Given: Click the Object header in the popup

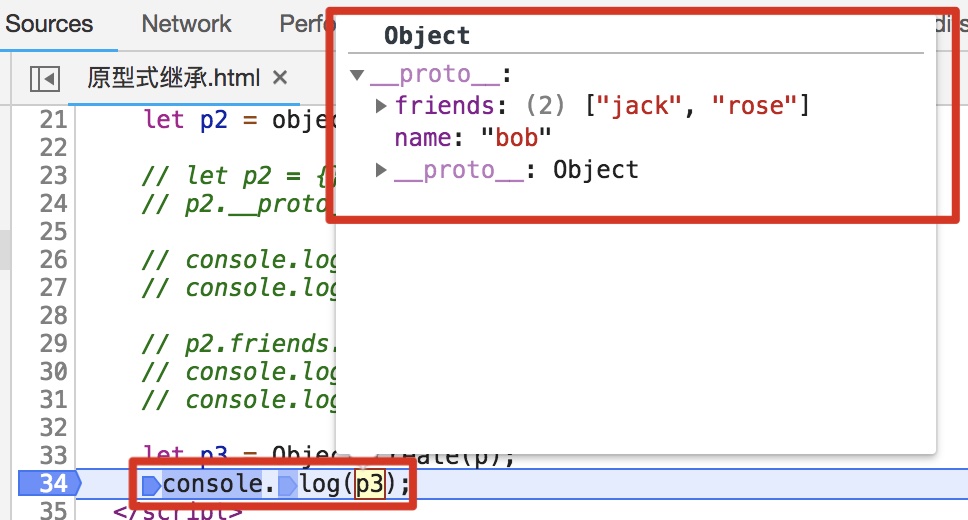Looking at the screenshot, I should [x=427, y=36].
